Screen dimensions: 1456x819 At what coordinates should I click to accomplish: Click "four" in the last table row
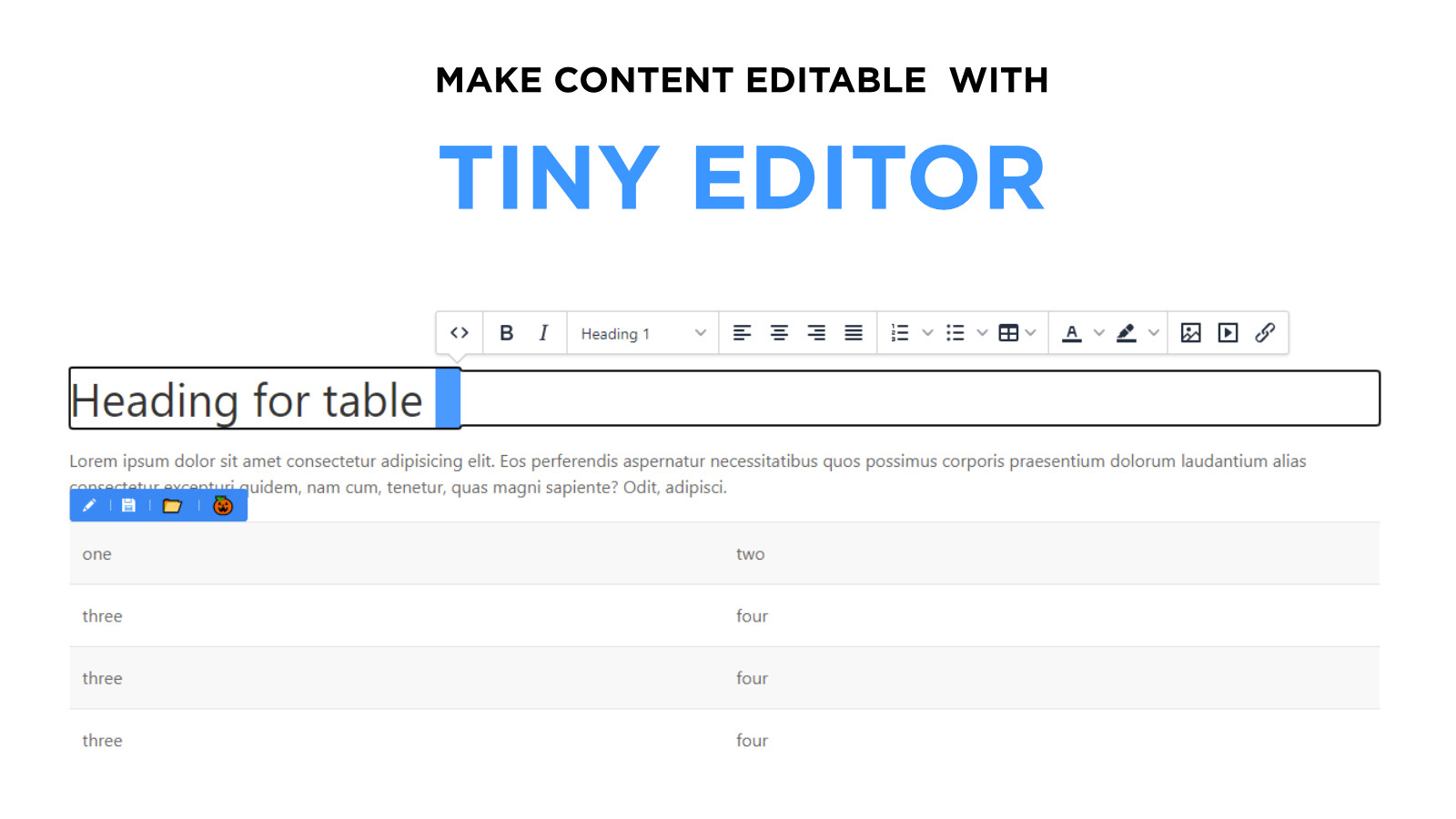pyautogui.click(x=752, y=741)
